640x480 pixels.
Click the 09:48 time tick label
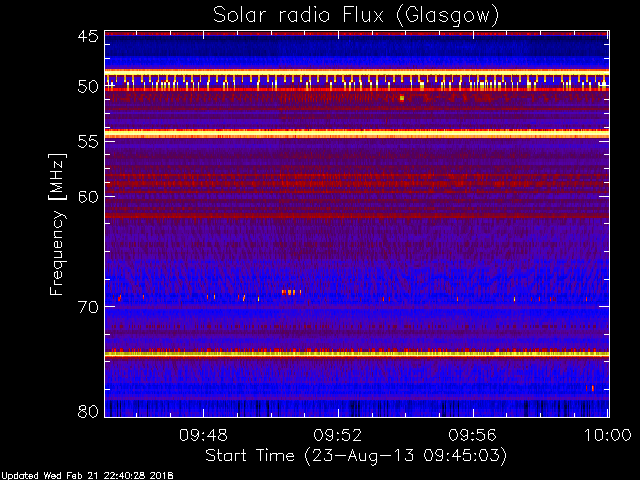(x=203, y=435)
